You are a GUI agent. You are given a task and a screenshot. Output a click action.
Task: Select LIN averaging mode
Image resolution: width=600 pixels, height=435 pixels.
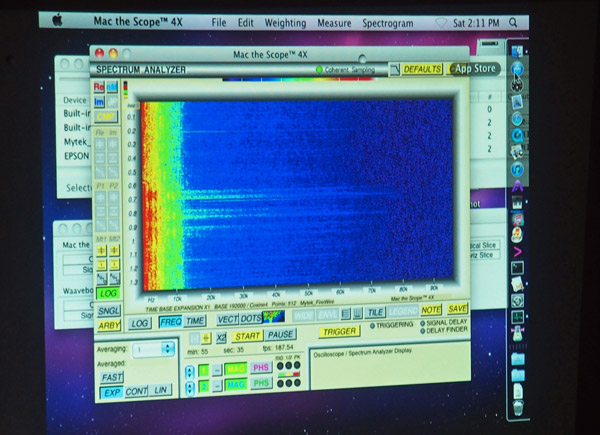[x=160, y=390]
